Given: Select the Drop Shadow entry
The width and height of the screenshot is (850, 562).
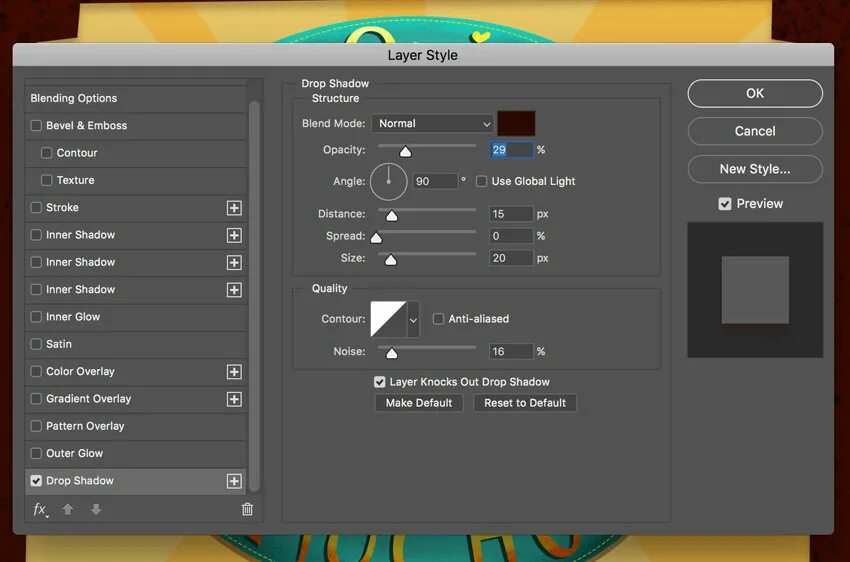Looking at the screenshot, I should tap(136, 481).
